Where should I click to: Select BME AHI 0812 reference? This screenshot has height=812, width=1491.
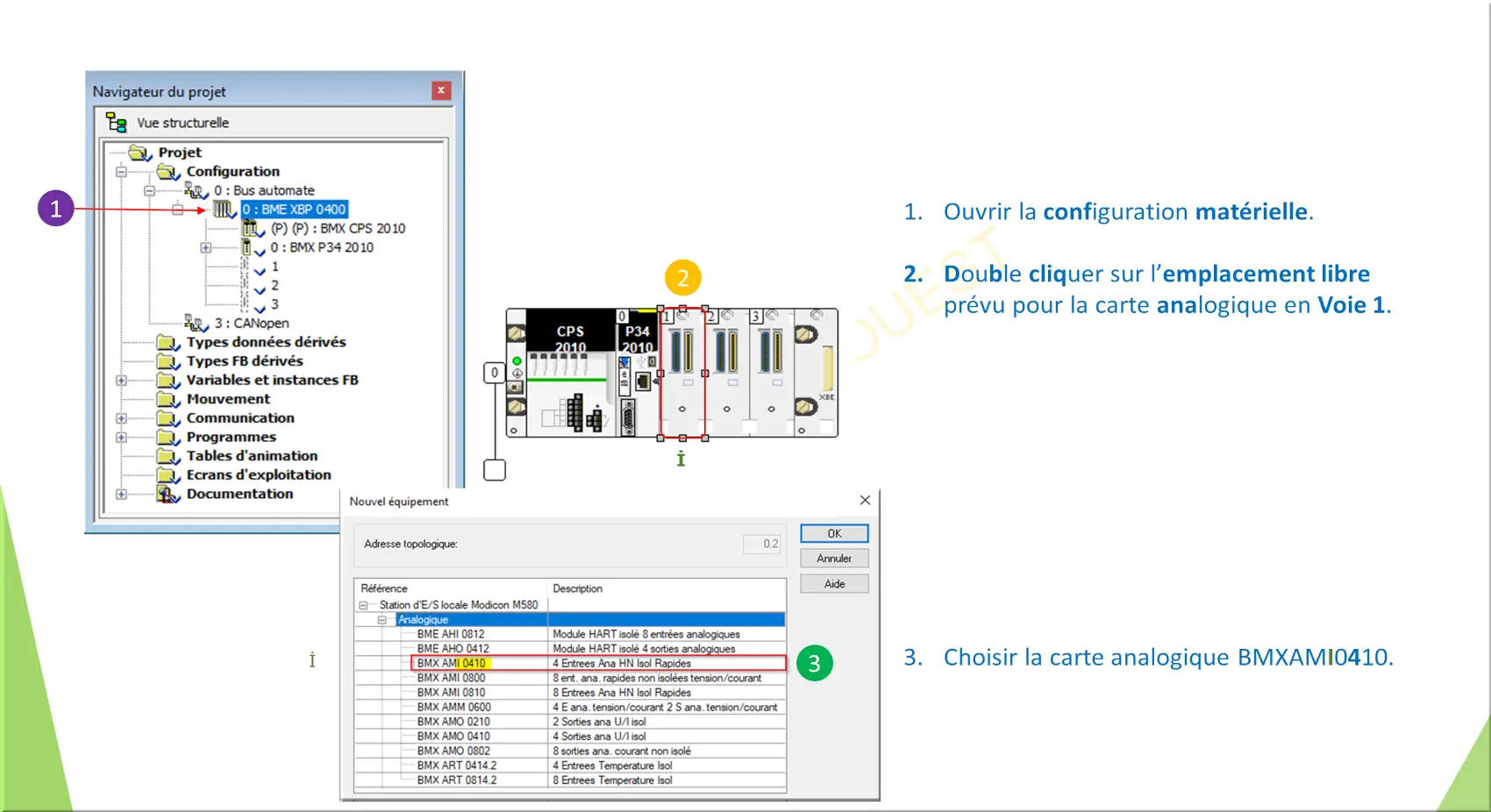click(x=451, y=634)
